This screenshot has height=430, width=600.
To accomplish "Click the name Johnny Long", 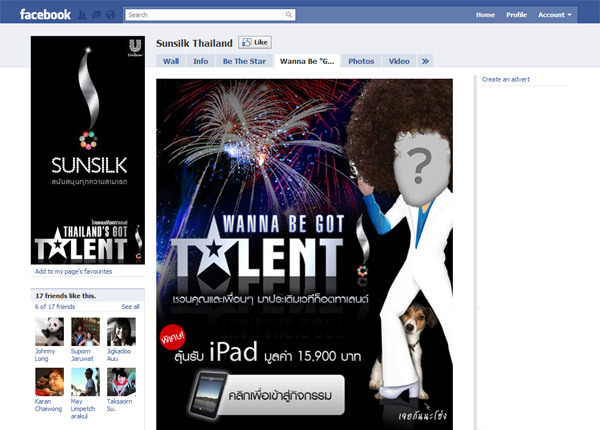I will tap(45, 355).
